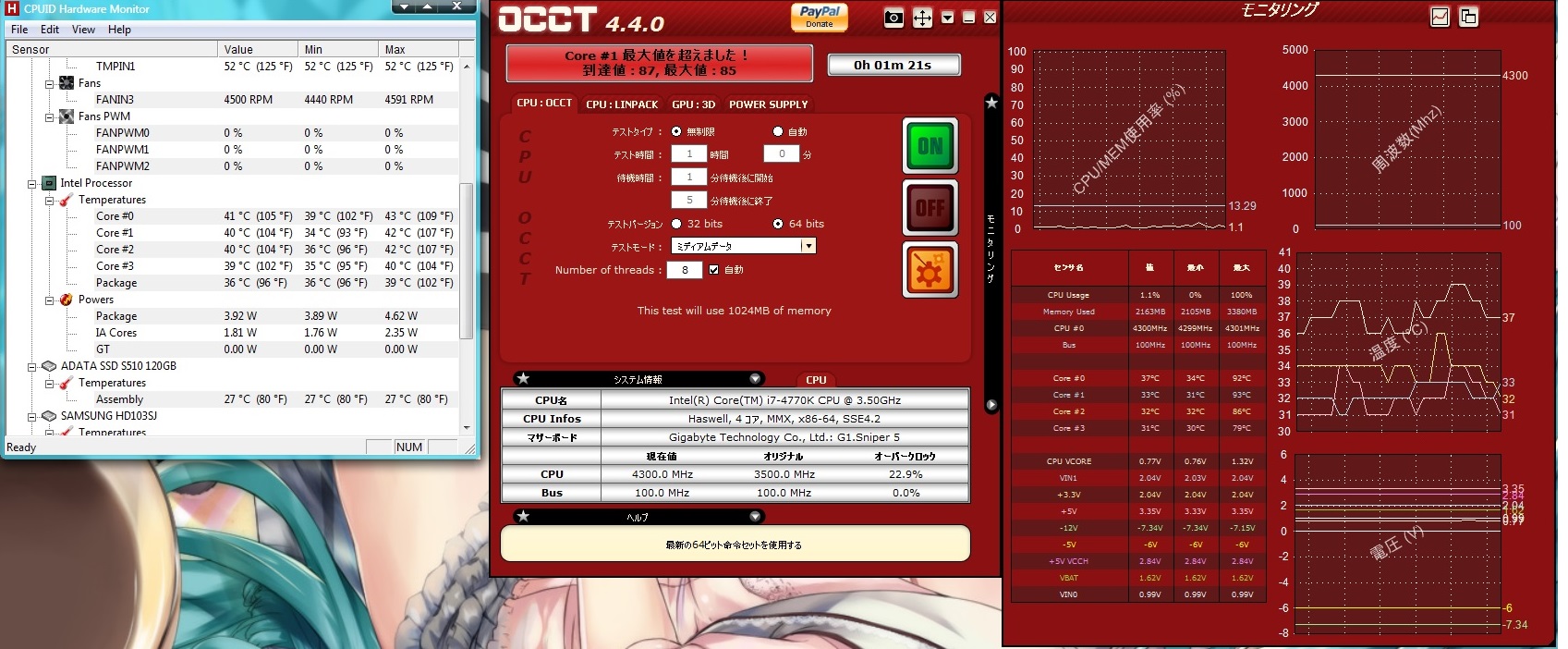Collapse the Intel Processor tree node
The width and height of the screenshot is (1568, 649).
(x=32, y=183)
